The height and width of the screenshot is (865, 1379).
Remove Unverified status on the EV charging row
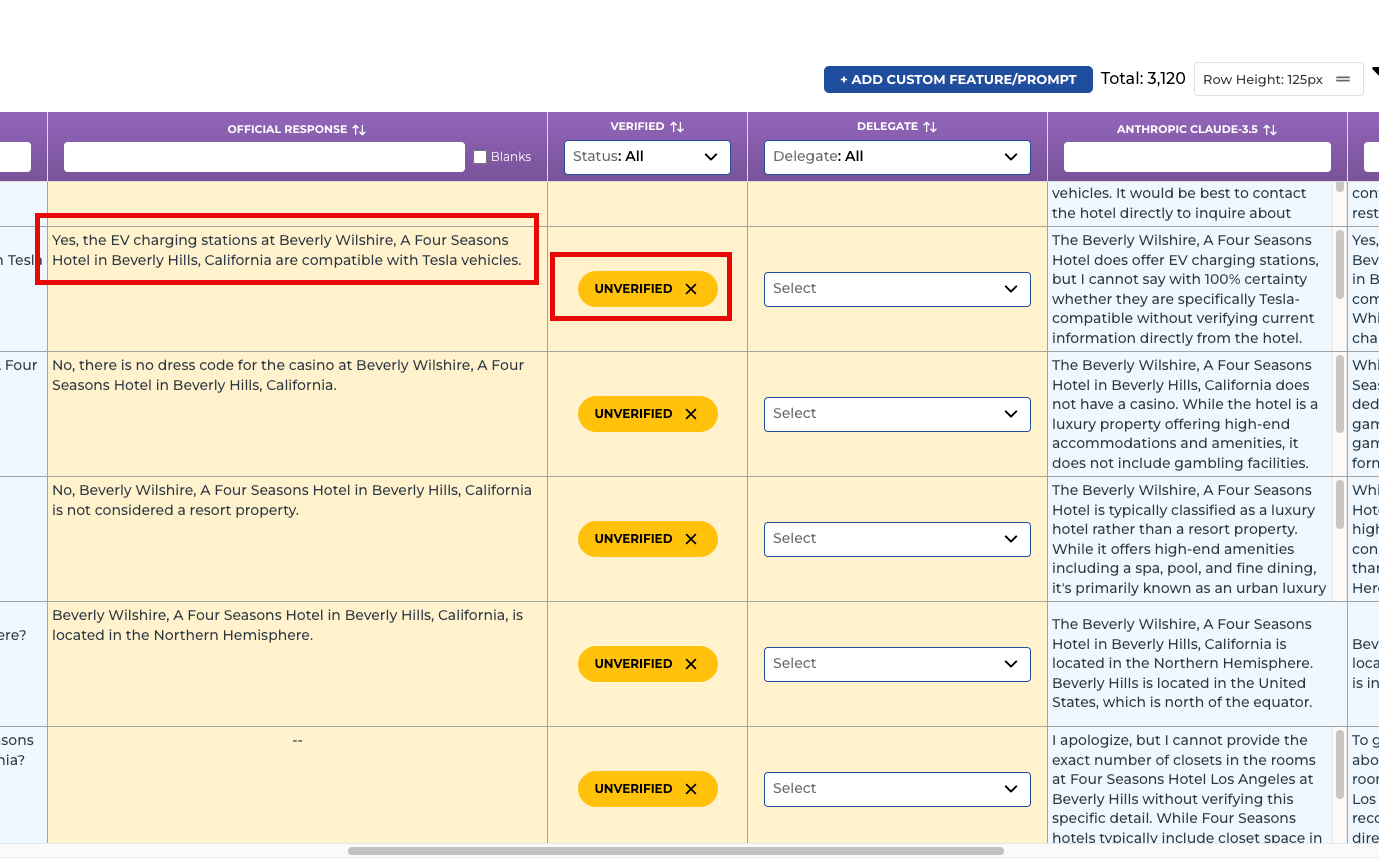(x=691, y=289)
